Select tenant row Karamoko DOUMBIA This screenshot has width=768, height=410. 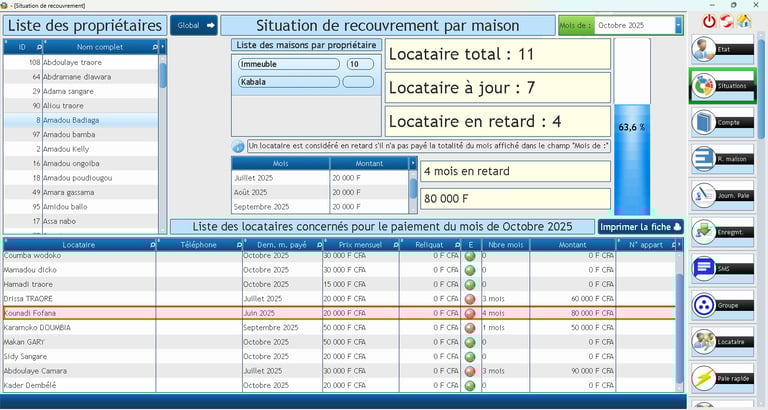pyautogui.click(x=339, y=327)
